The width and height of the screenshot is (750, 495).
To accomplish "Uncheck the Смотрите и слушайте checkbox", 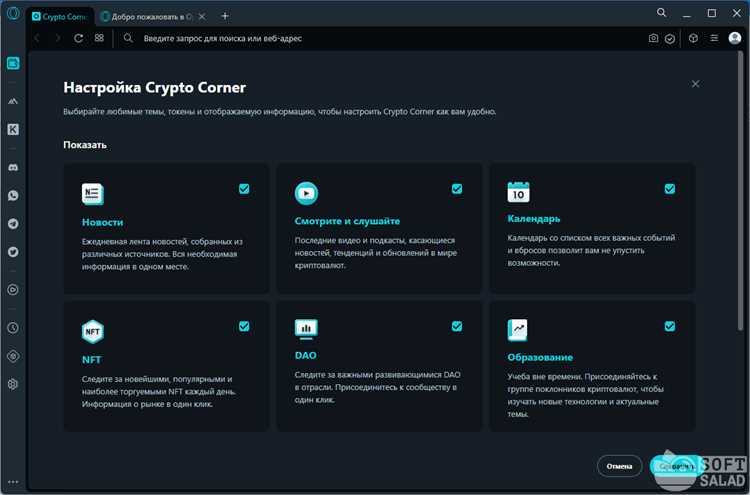I will [x=457, y=189].
